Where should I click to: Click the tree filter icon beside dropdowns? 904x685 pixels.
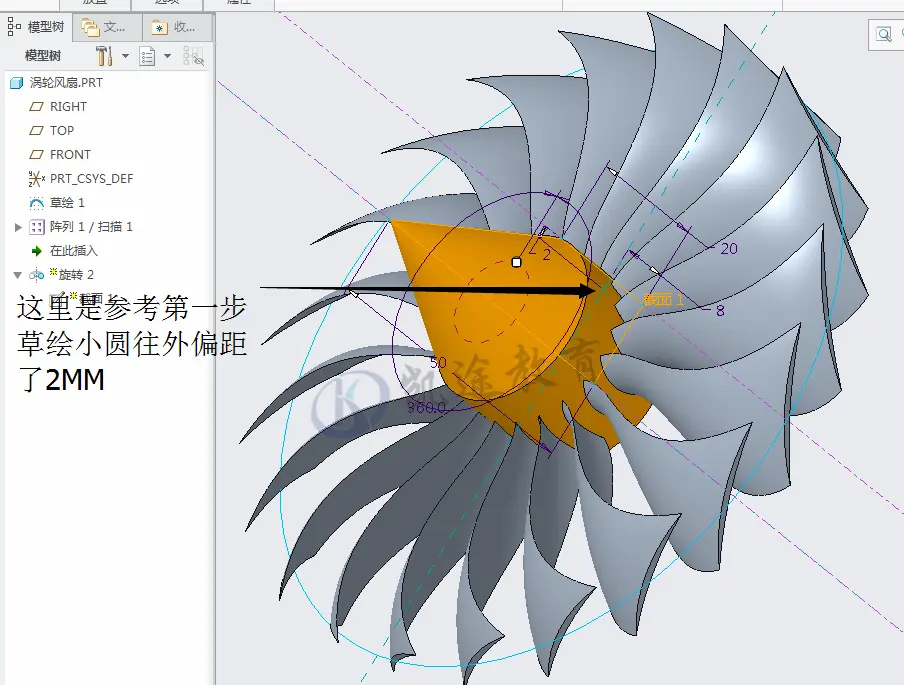point(193,56)
